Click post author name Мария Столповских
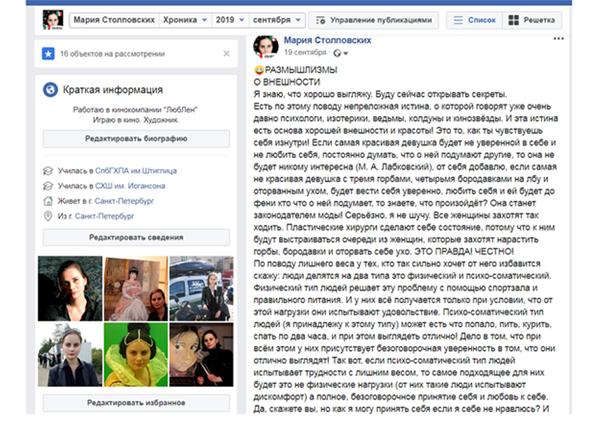 327,40
